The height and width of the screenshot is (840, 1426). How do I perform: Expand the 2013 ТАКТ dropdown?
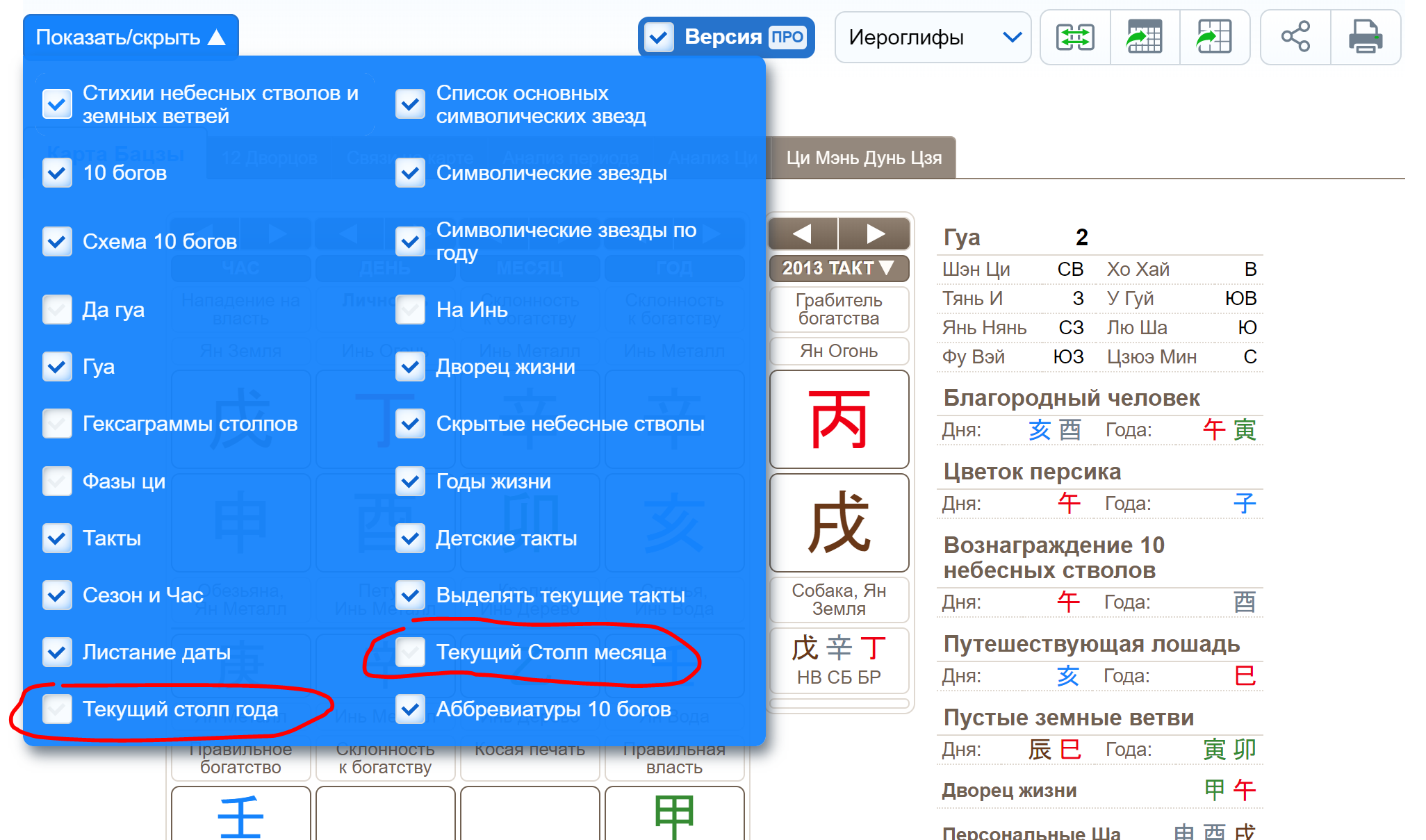pyautogui.click(x=839, y=268)
